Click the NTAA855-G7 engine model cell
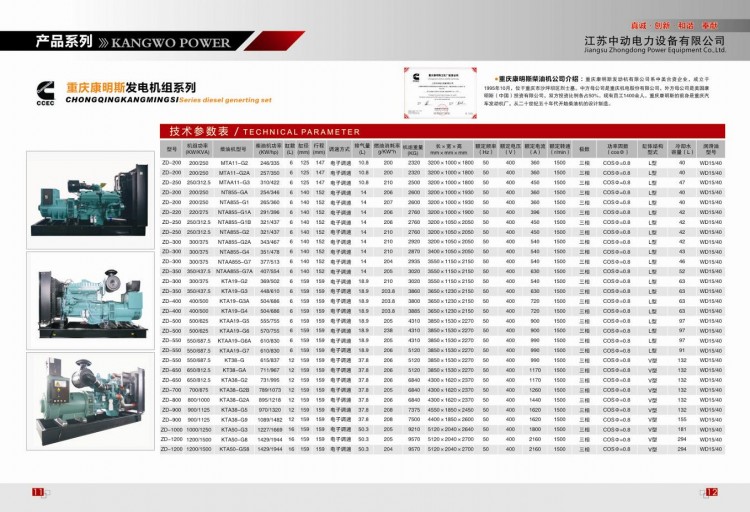 (234, 262)
